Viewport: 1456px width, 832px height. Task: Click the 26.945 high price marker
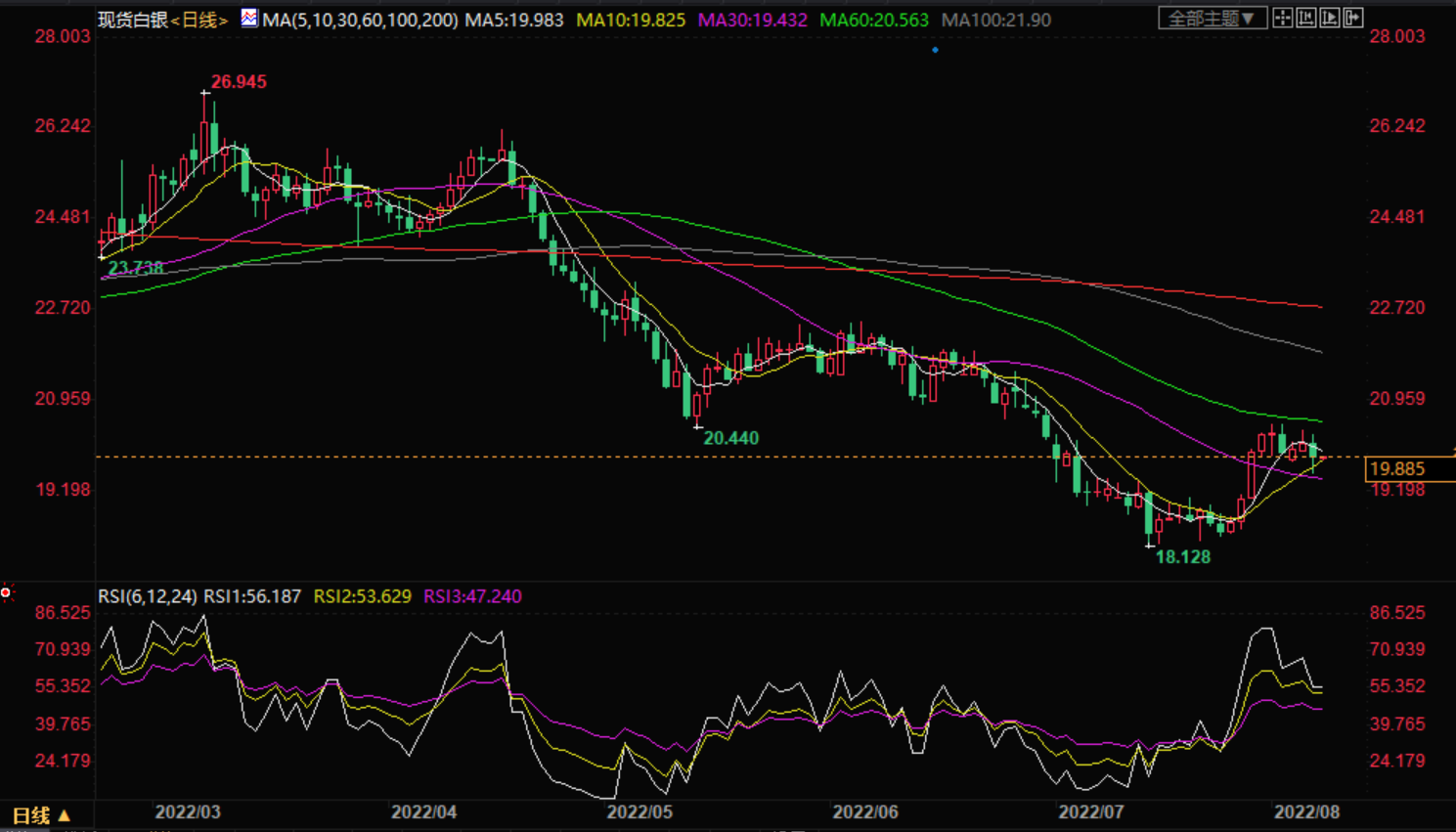point(239,82)
